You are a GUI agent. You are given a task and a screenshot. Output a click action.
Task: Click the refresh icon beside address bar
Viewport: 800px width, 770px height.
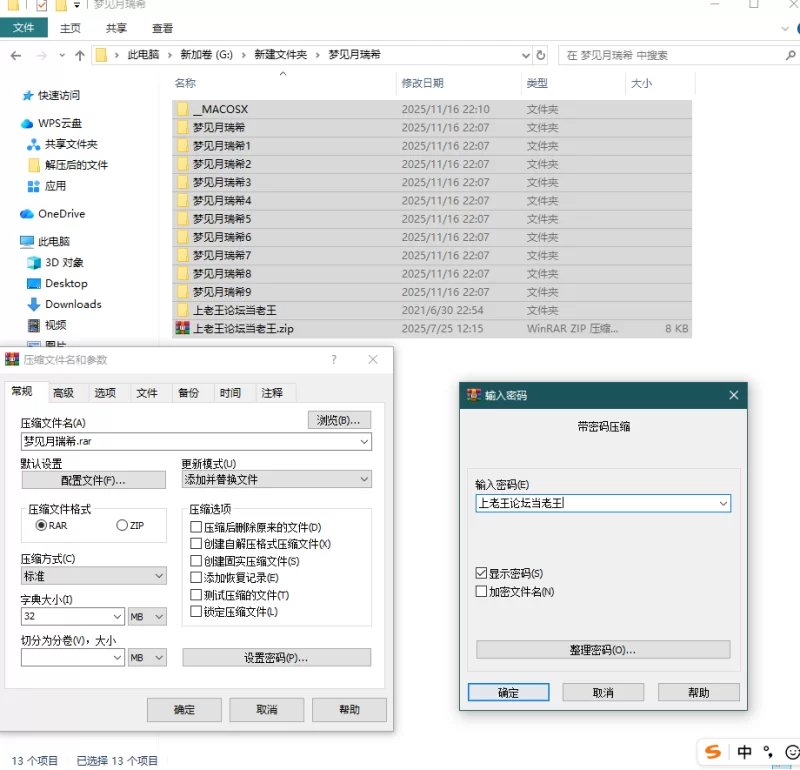tap(541, 55)
